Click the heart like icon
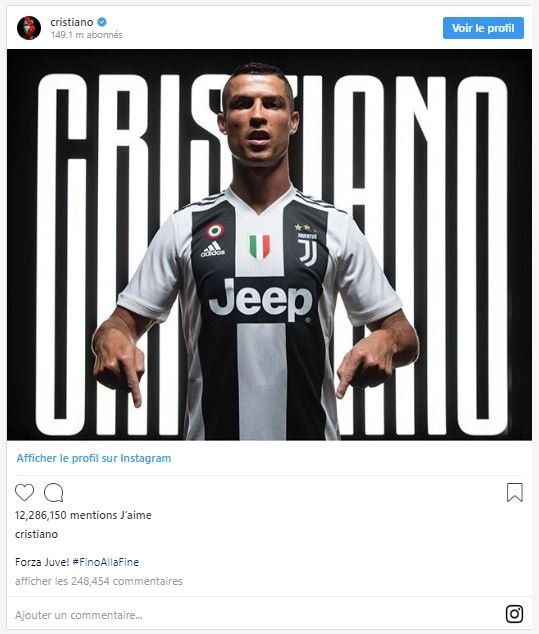The image size is (539, 634). (24, 492)
